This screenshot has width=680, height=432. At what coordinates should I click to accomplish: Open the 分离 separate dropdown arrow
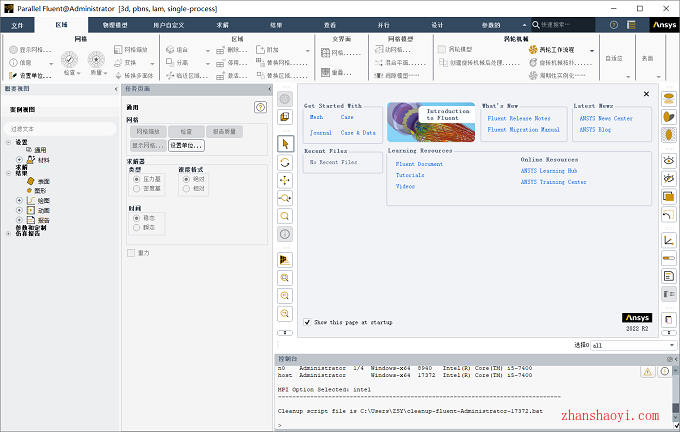point(207,63)
